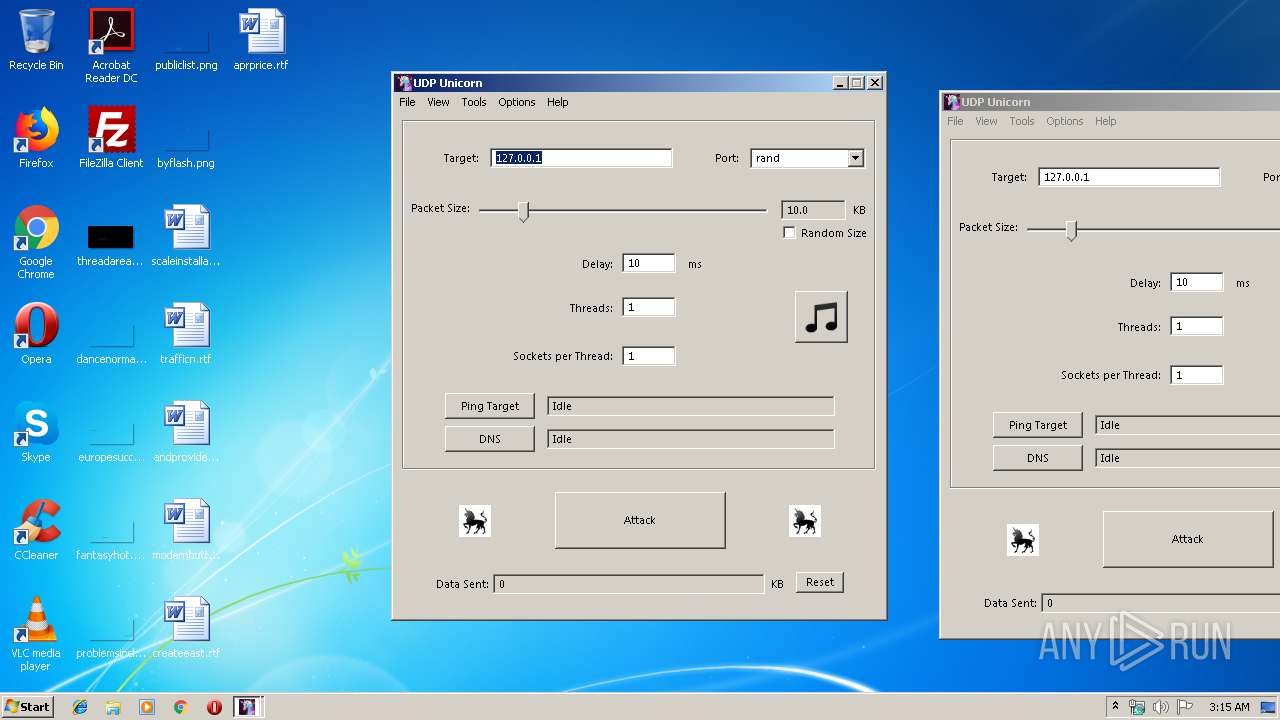Open the Recycle Bin desktop icon

[36, 41]
